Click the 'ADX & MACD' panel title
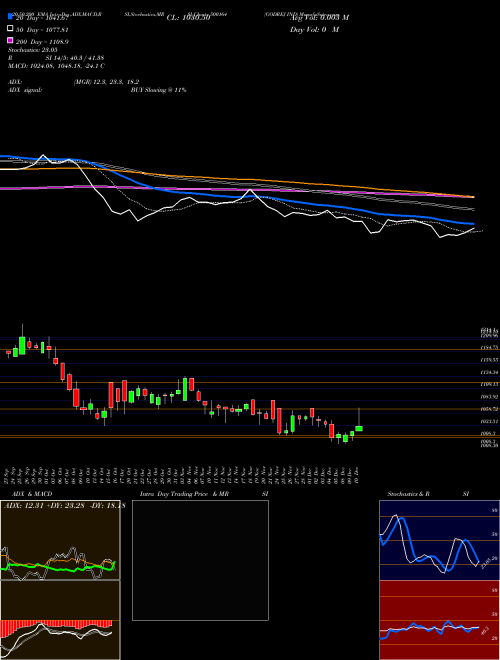This screenshot has width=500, height=660. point(32,494)
